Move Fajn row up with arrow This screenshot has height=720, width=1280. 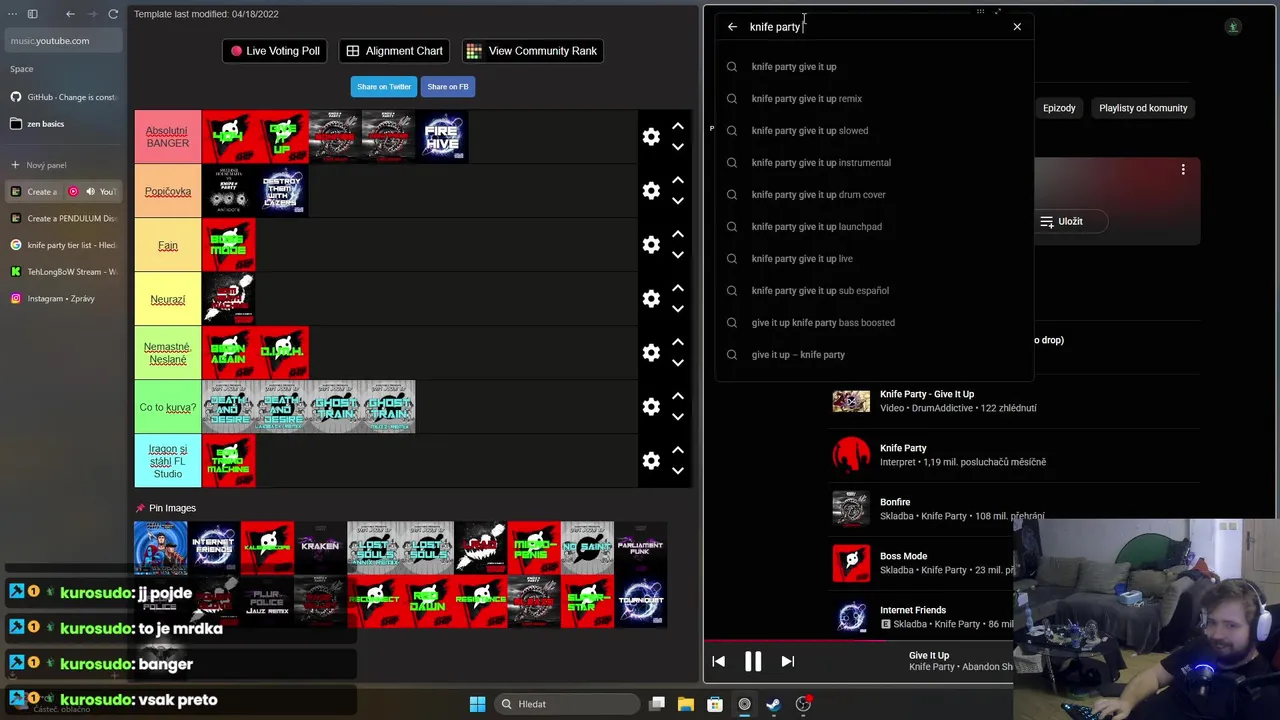point(678,234)
